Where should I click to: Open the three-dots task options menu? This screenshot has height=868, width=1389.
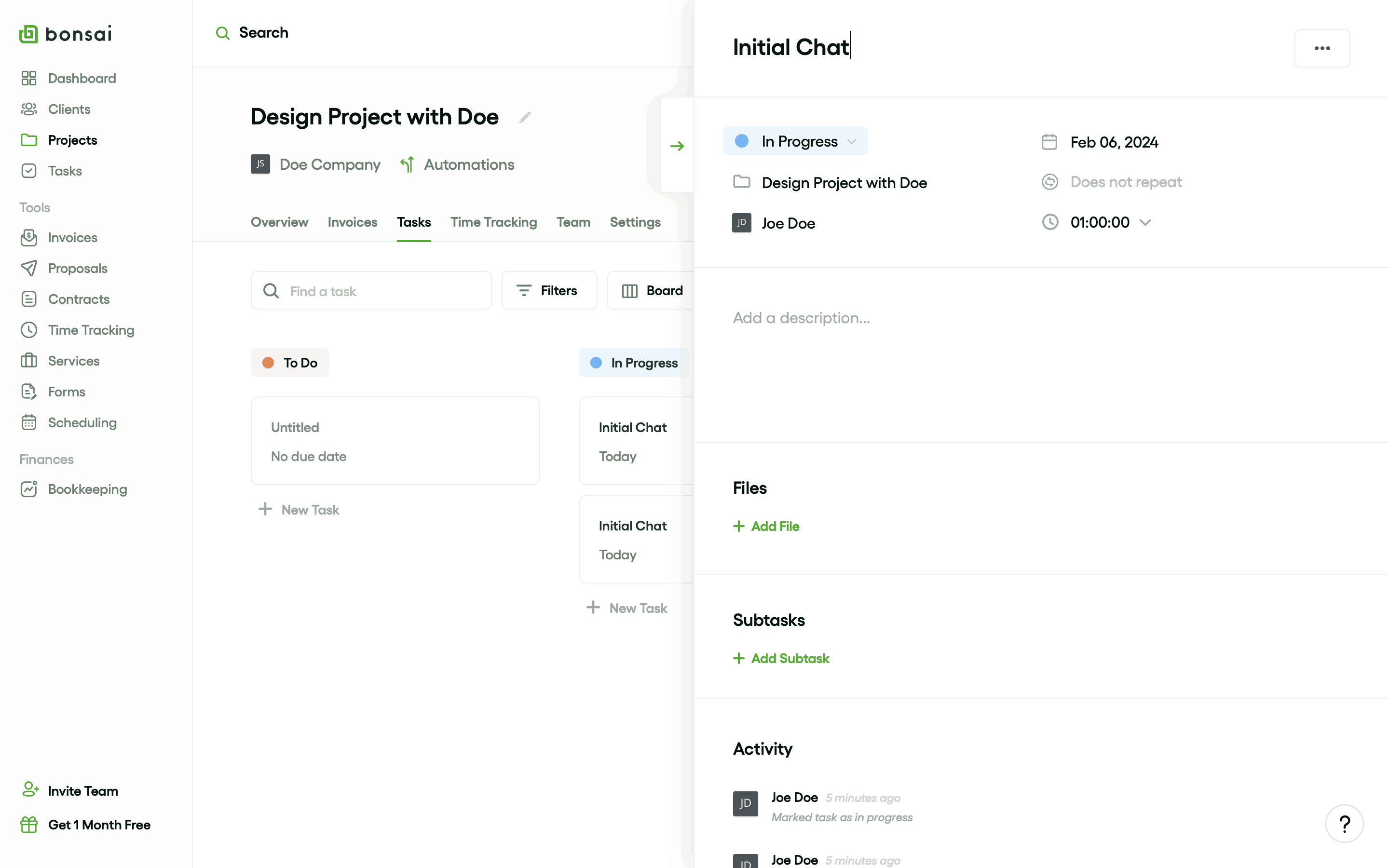(1321, 48)
